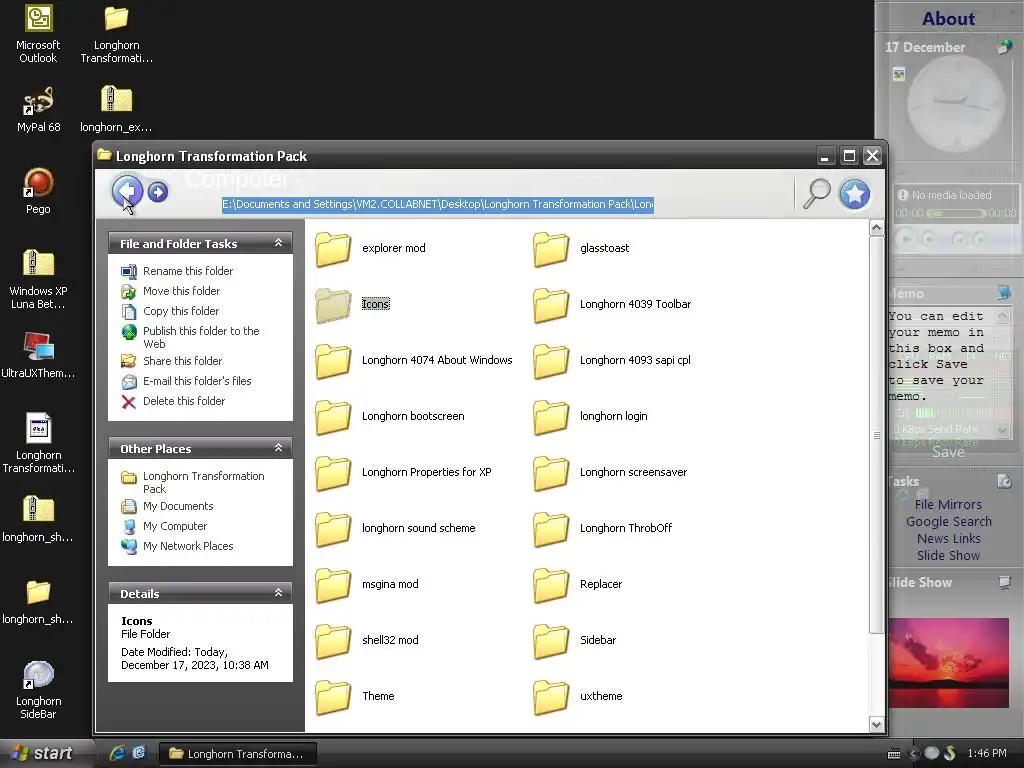Select the Longhorn screensaver folder
Screen dimensions: 1024x768
(611, 472)
